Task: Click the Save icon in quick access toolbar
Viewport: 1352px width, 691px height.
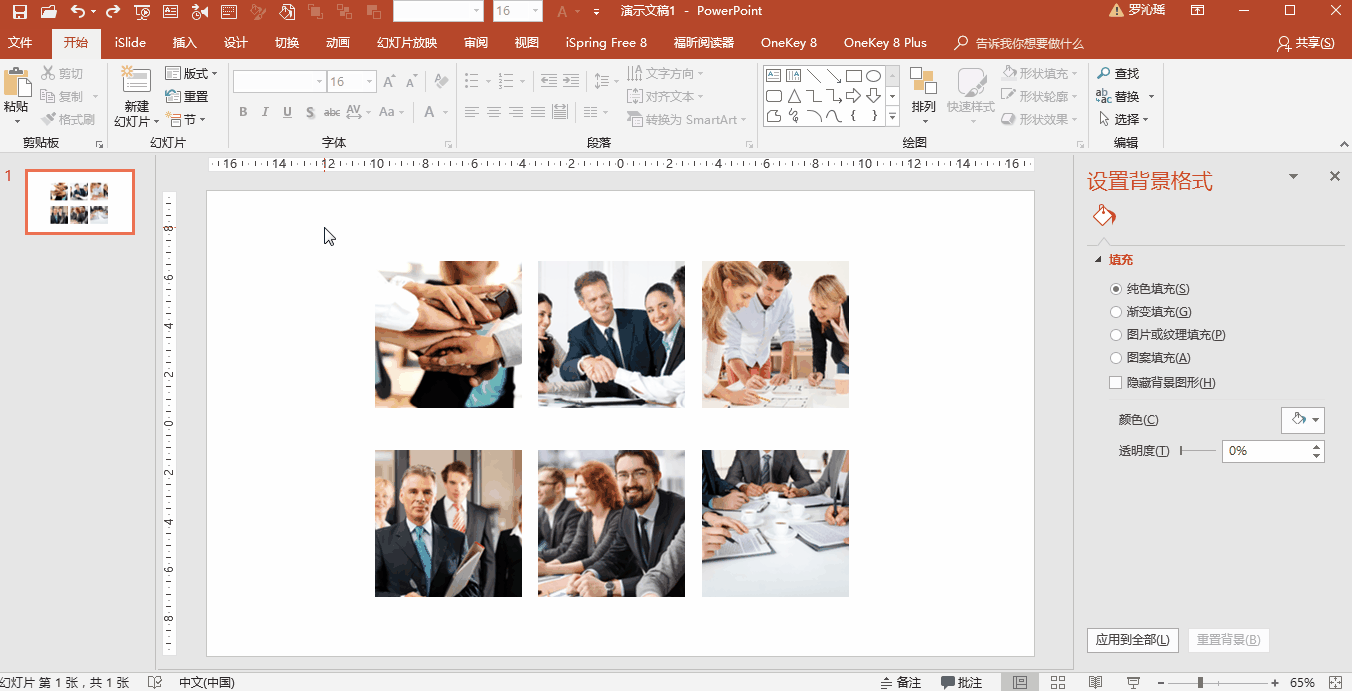Action: pos(20,11)
